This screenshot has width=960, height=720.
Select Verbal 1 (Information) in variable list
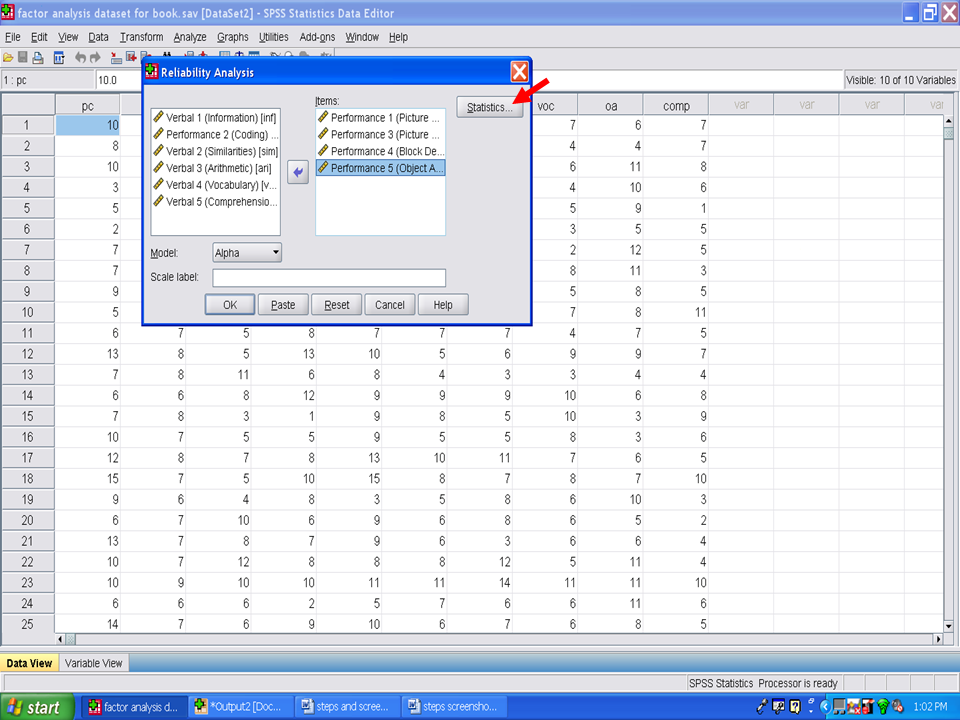click(x=214, y=118)
